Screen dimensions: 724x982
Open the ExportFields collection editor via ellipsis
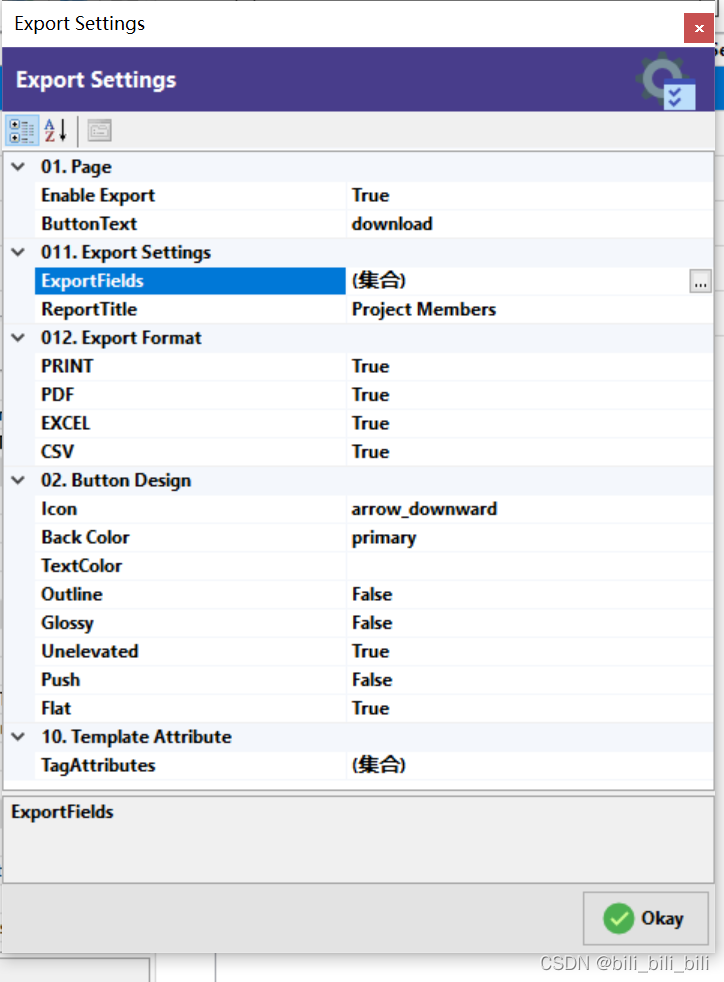(x=700, y=281)
